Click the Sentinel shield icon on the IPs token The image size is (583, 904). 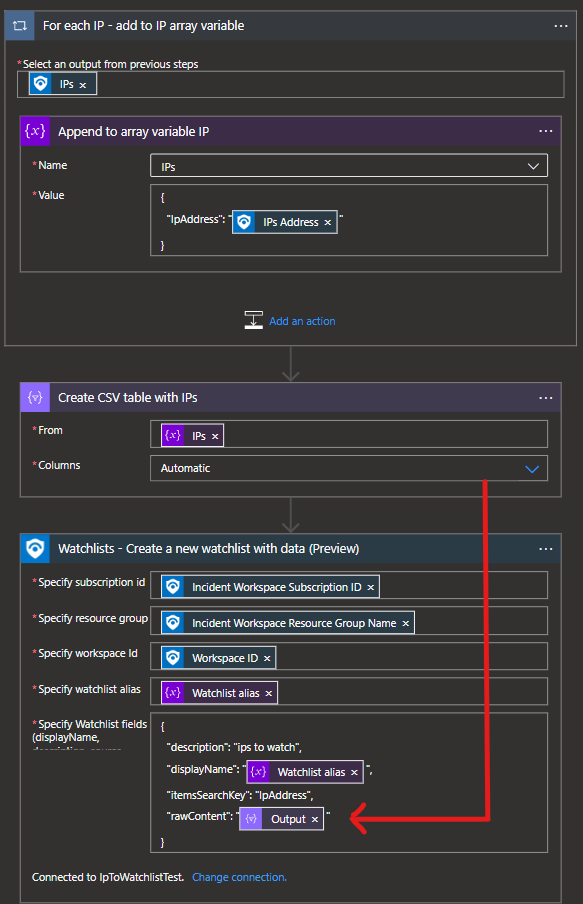pyautogui.click(x=40, y=84)
